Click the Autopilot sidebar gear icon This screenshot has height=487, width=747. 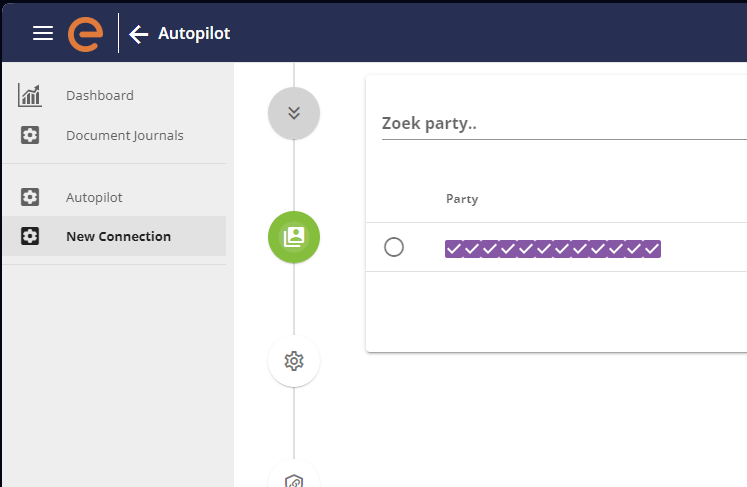pos(30,197)
